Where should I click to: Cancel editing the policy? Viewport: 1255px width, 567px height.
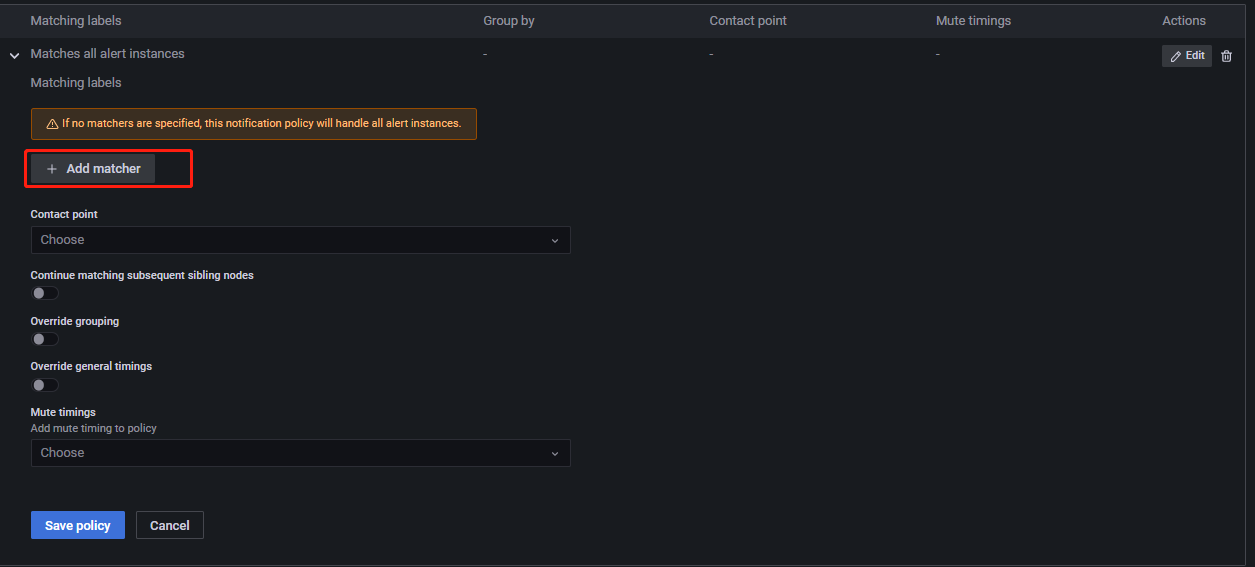click(x=170, y=525)
